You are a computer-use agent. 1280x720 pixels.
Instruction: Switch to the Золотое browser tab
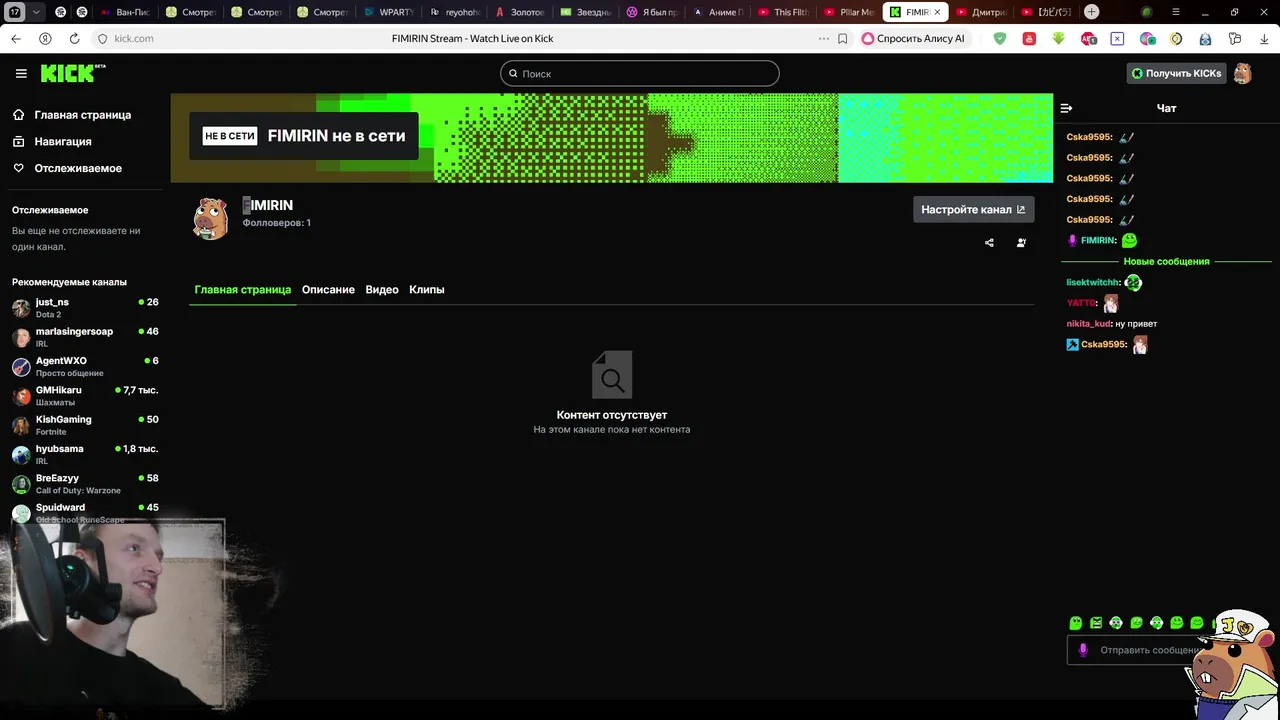tap(521, 12)
